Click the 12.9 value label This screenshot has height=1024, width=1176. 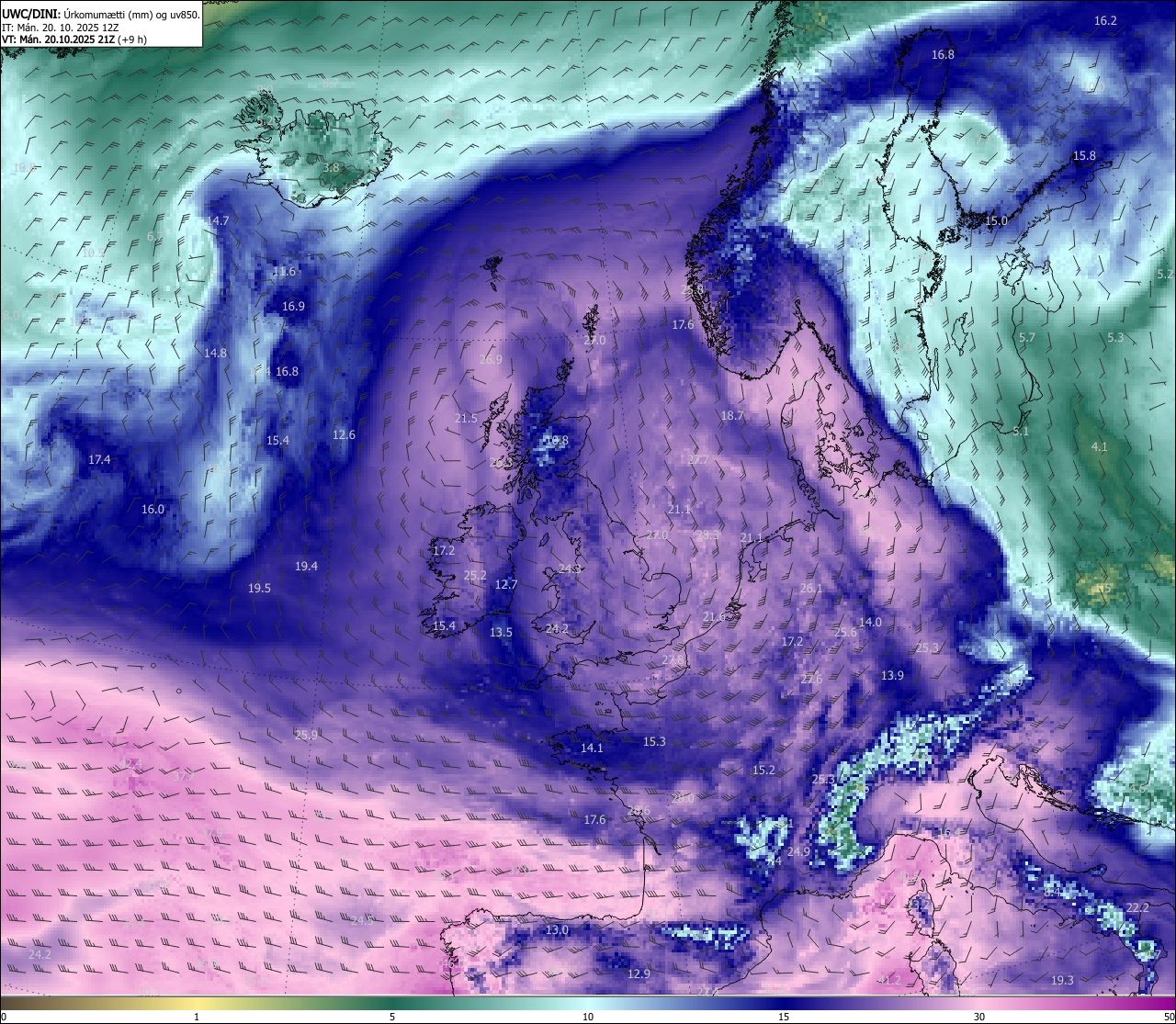639,973
